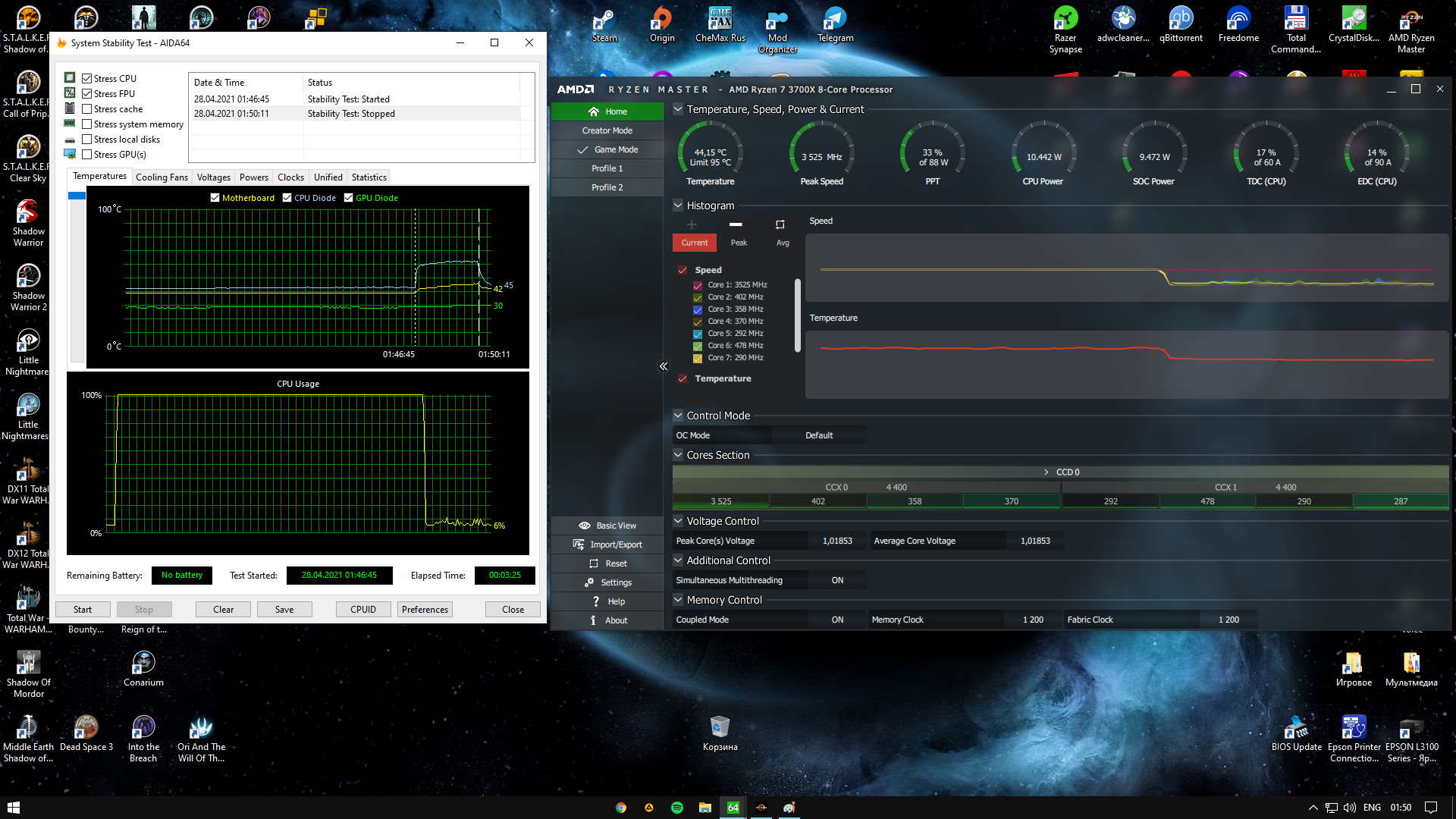The image size is (1456, 819).
Task: Collapse the Voltage Control section
Action: tap(678, 520)
